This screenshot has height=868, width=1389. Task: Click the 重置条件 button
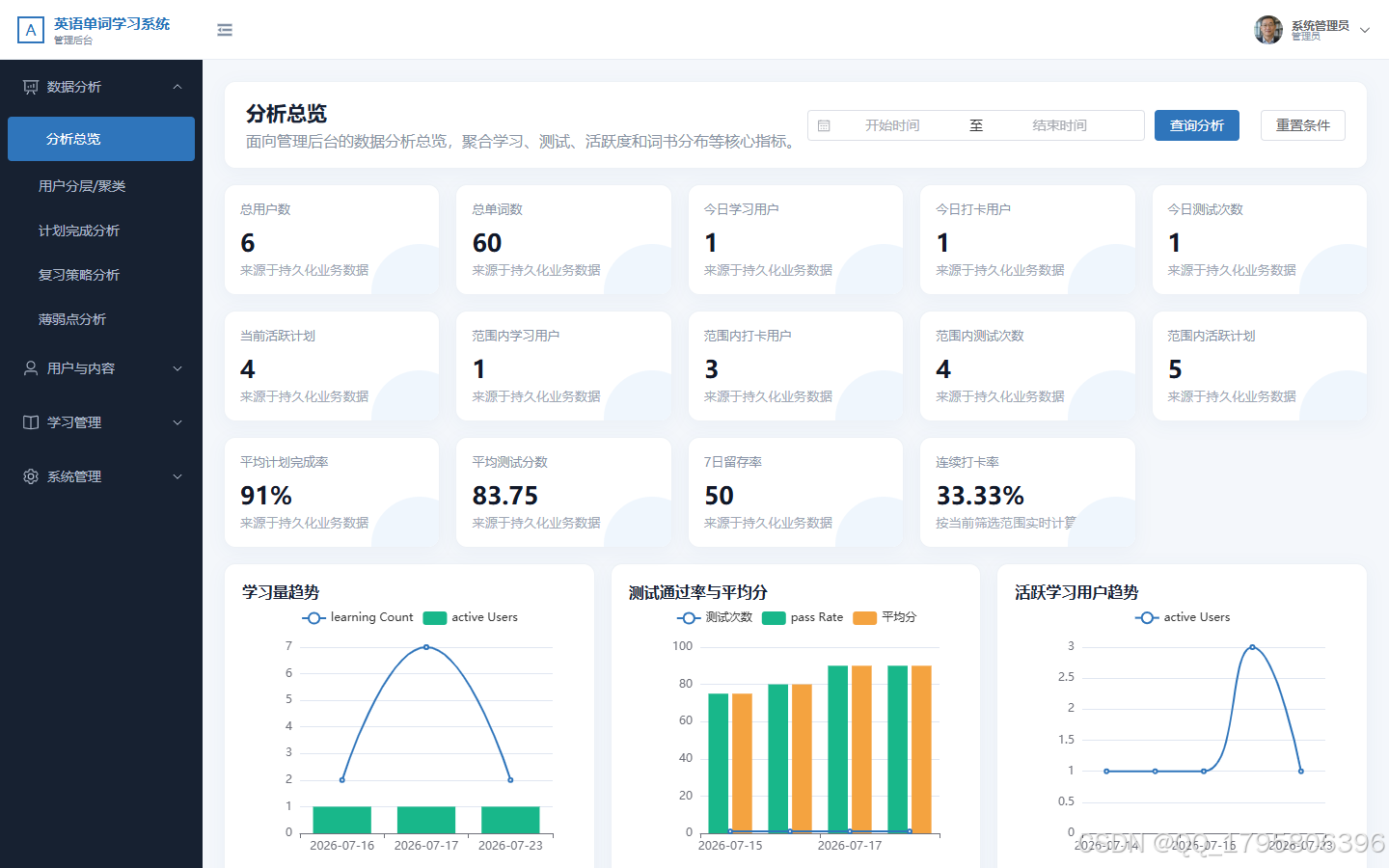click(1303, 125)
